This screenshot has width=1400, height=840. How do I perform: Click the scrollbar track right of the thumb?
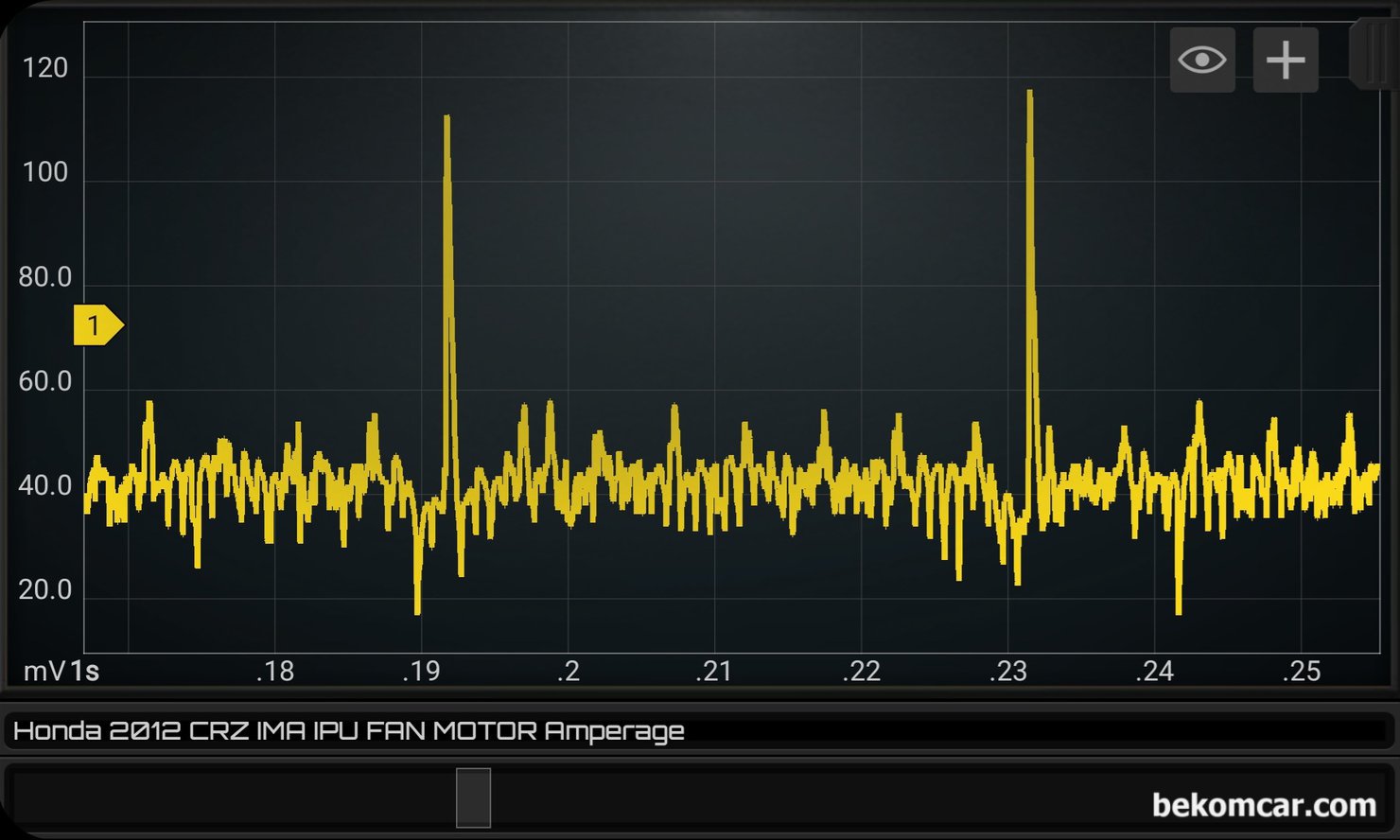click(804, 797)
